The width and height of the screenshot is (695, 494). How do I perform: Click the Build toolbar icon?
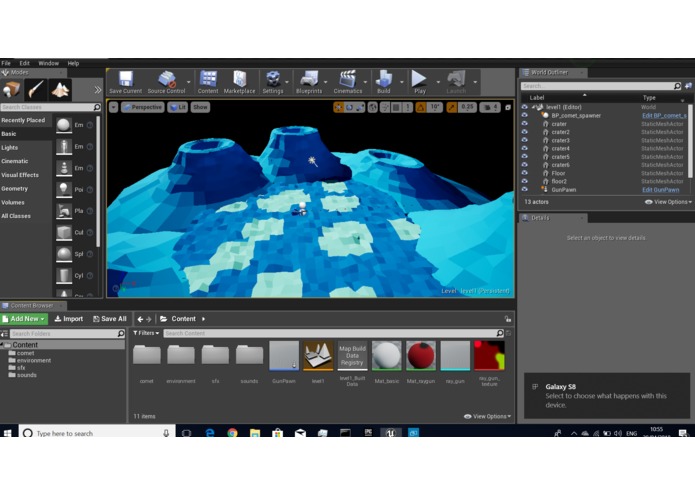click(384, 82)
